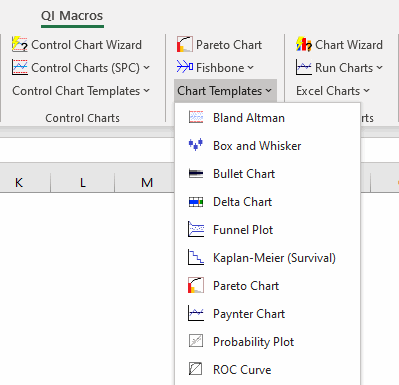Open the Fishbone dropdown arrow
399x385 pixels.
(x=251, y=68)
